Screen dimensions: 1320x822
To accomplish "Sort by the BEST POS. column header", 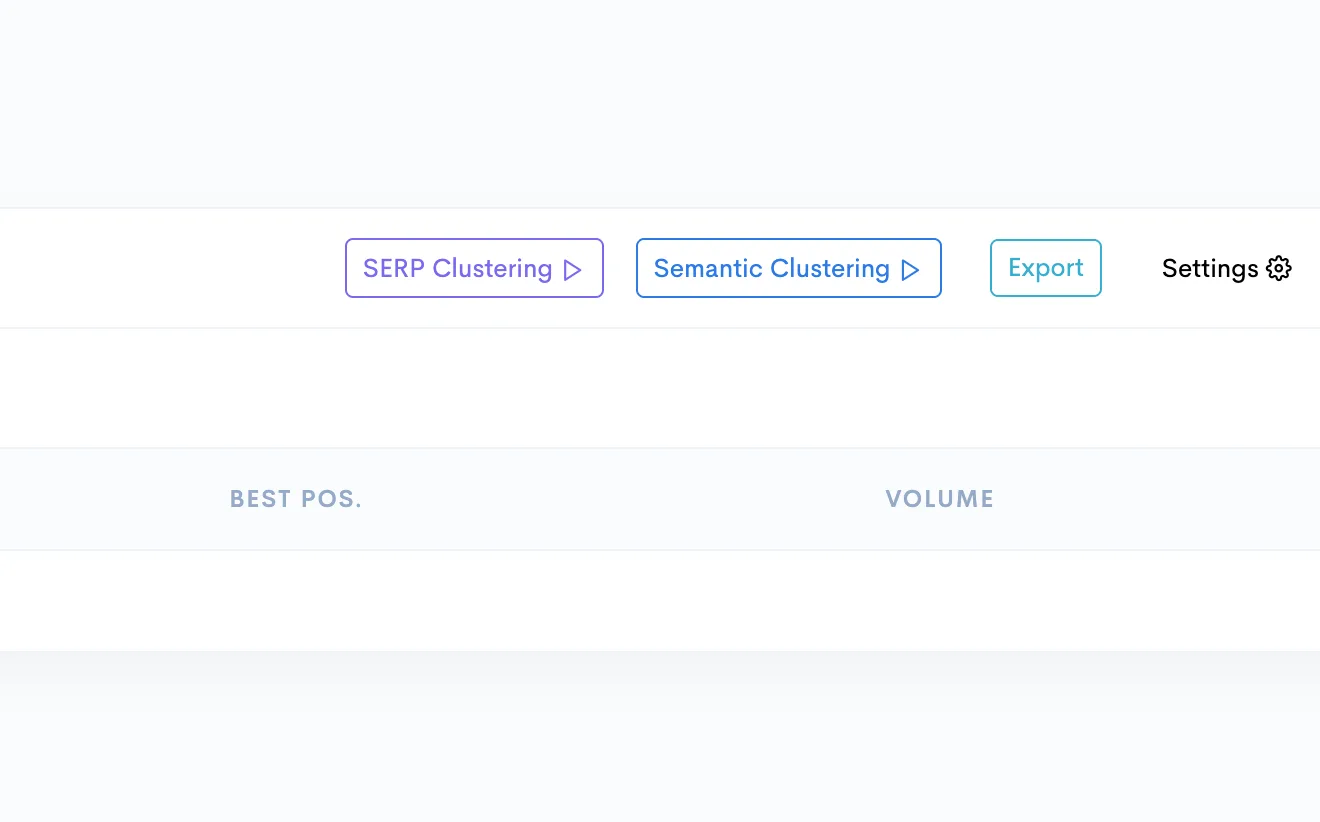I will click(296, 499).
